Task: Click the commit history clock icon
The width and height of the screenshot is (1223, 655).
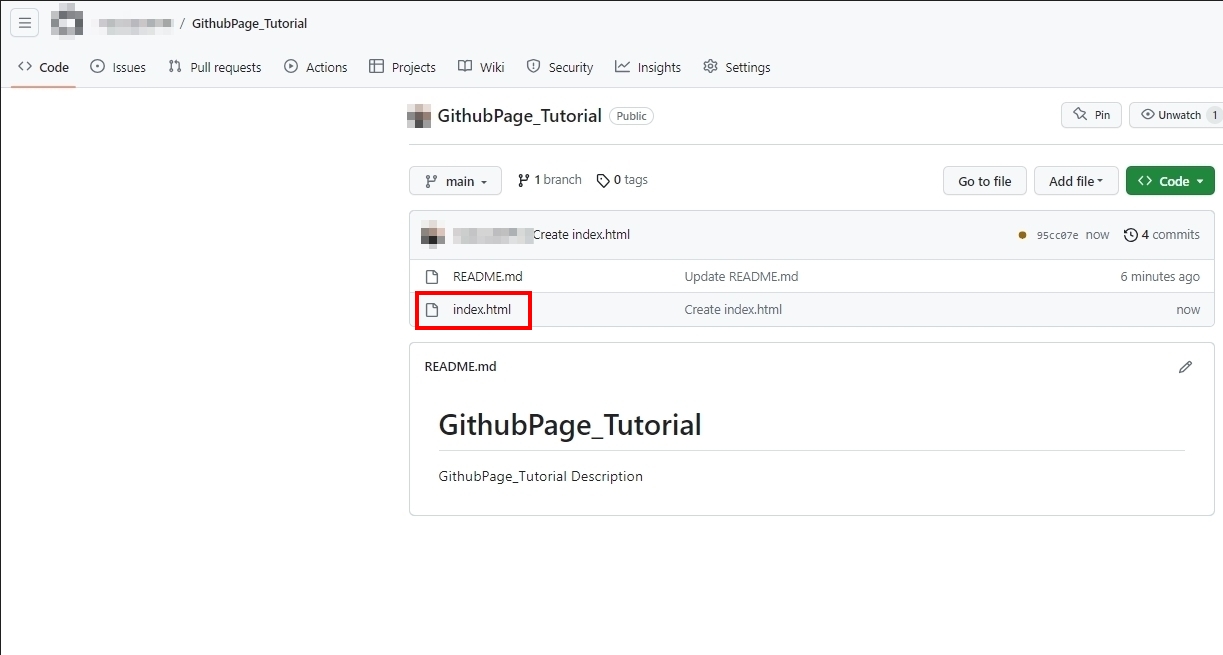Action: coord(1130,235)
